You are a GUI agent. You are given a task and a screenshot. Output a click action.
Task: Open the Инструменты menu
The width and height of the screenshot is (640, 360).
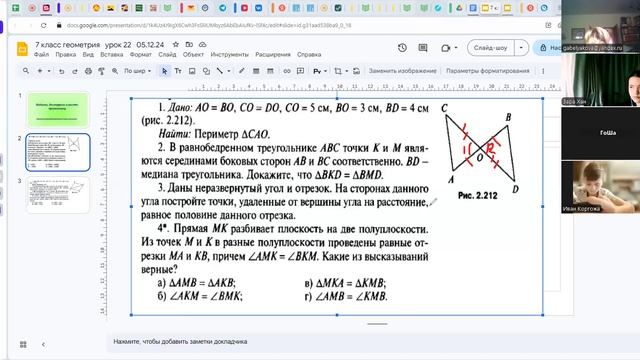point(229,54)
